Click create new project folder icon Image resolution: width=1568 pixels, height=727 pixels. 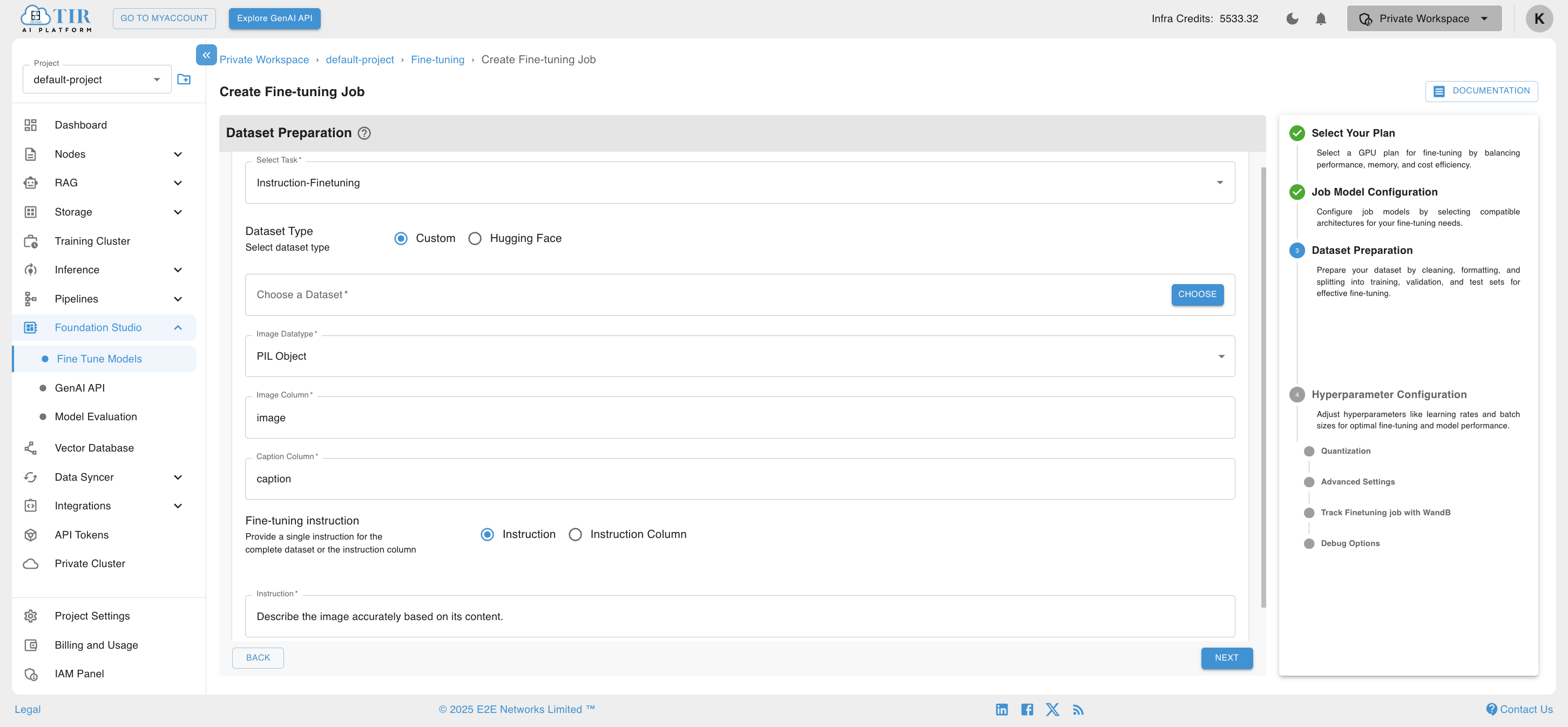point(184,79)
